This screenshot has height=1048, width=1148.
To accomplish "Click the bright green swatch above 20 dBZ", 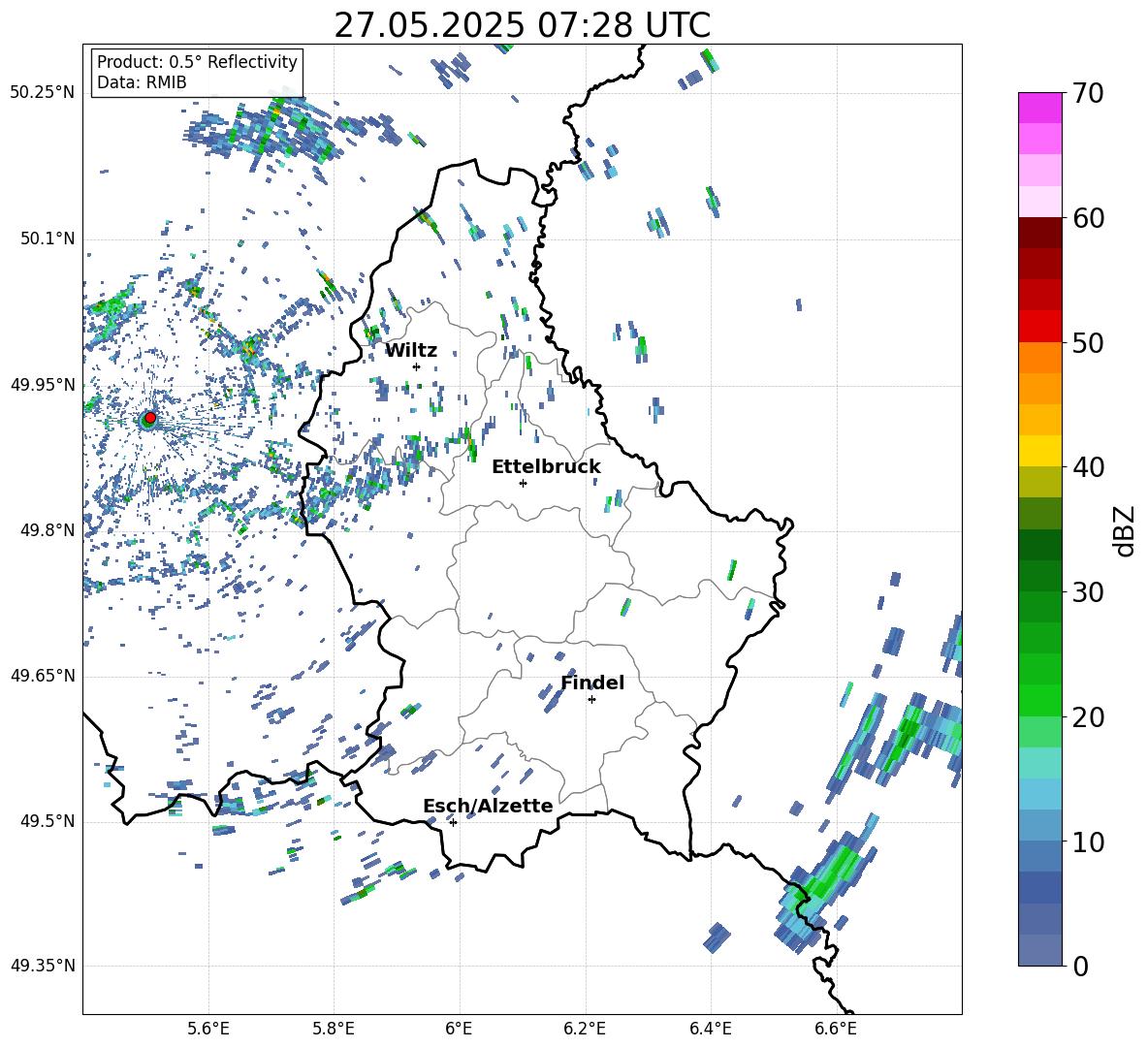I will tap(1040, 700).
